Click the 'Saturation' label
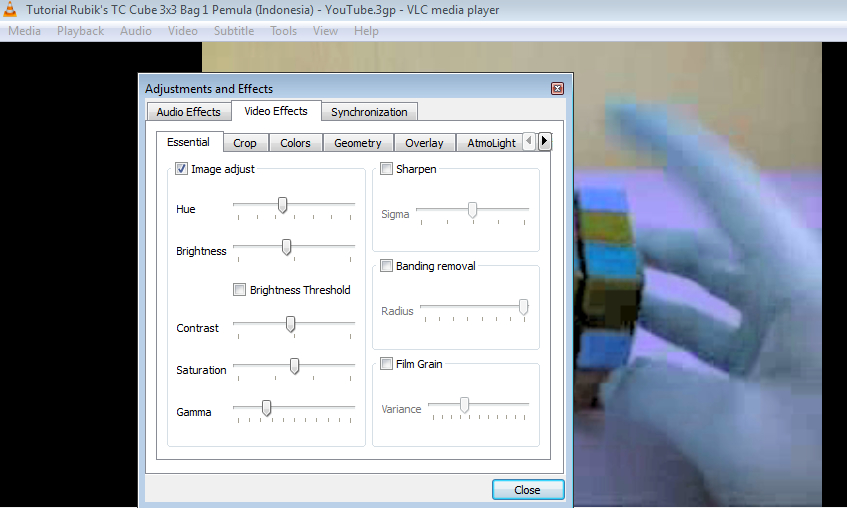 201,370
